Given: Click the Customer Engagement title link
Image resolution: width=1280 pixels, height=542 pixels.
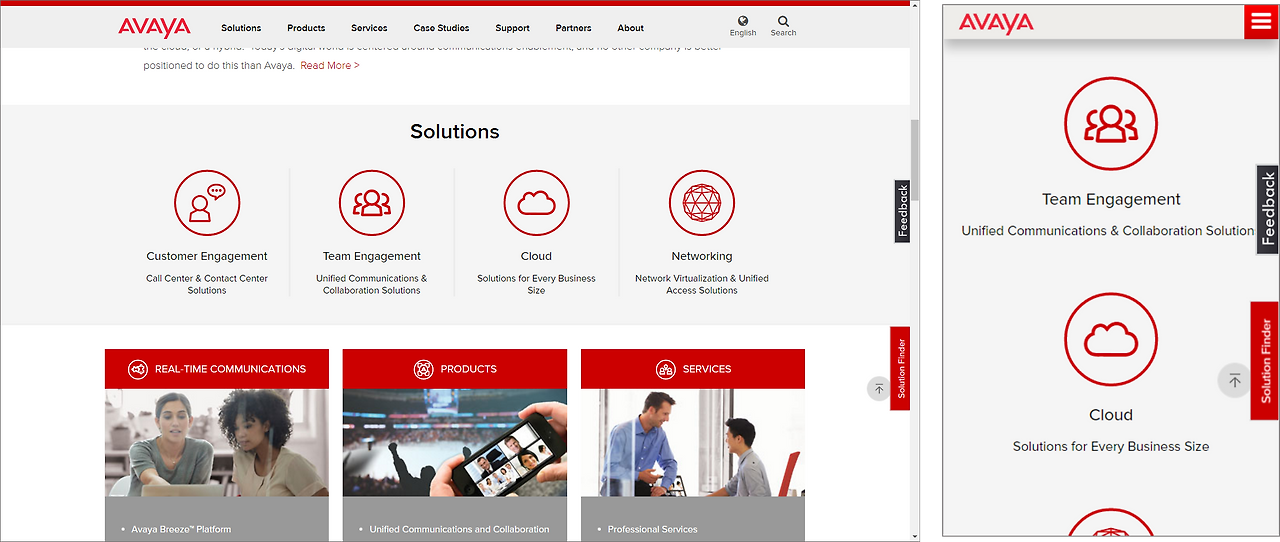Looking at the screenshot, I should [x=207, y=256].
